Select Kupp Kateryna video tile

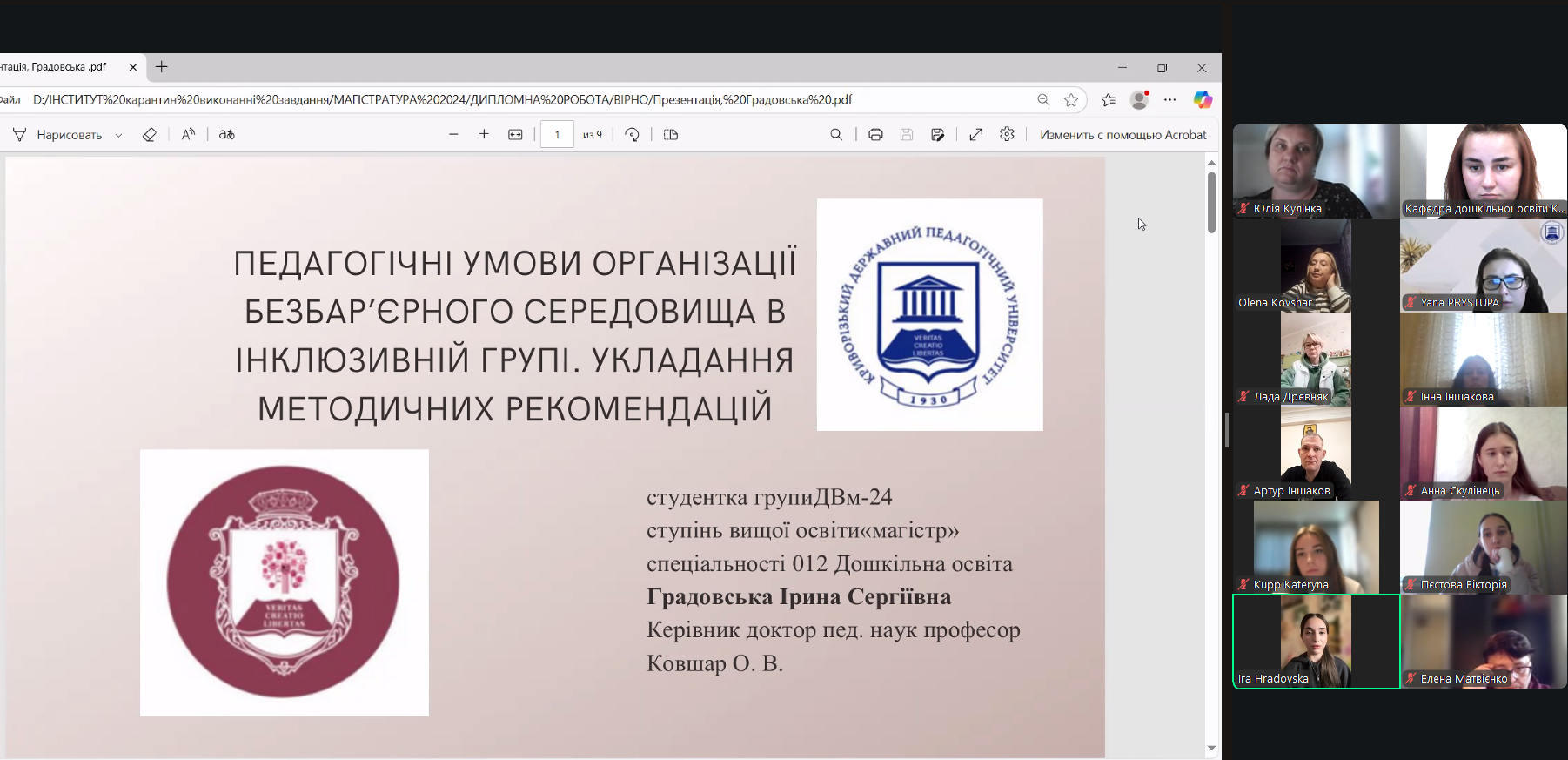point(1317,548)
